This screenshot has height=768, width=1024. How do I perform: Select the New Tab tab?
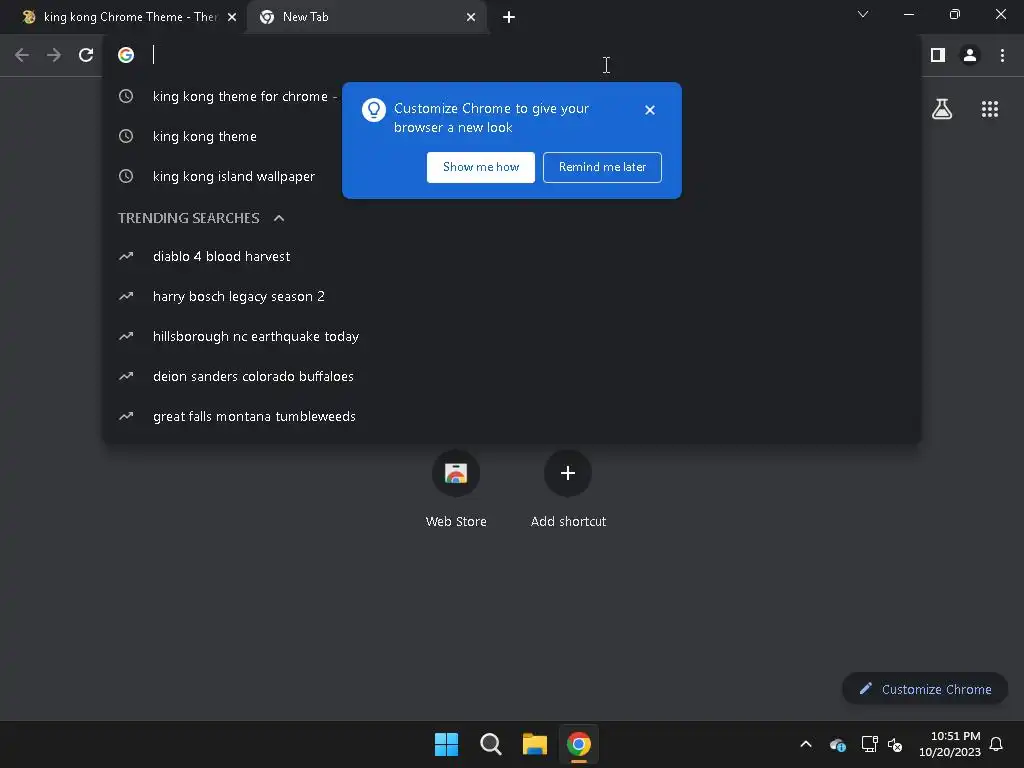tap(367, 17)
